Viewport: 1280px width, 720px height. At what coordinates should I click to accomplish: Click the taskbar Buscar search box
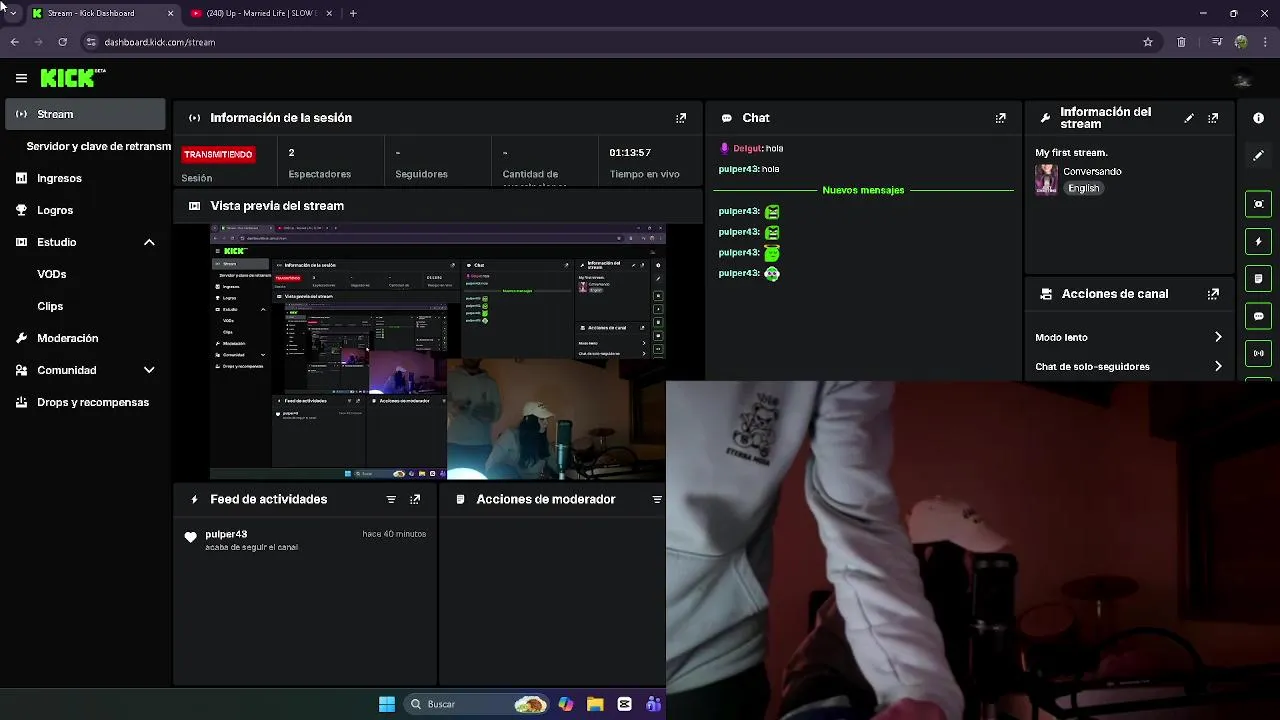pyautogui.click(x=478, y=704)
